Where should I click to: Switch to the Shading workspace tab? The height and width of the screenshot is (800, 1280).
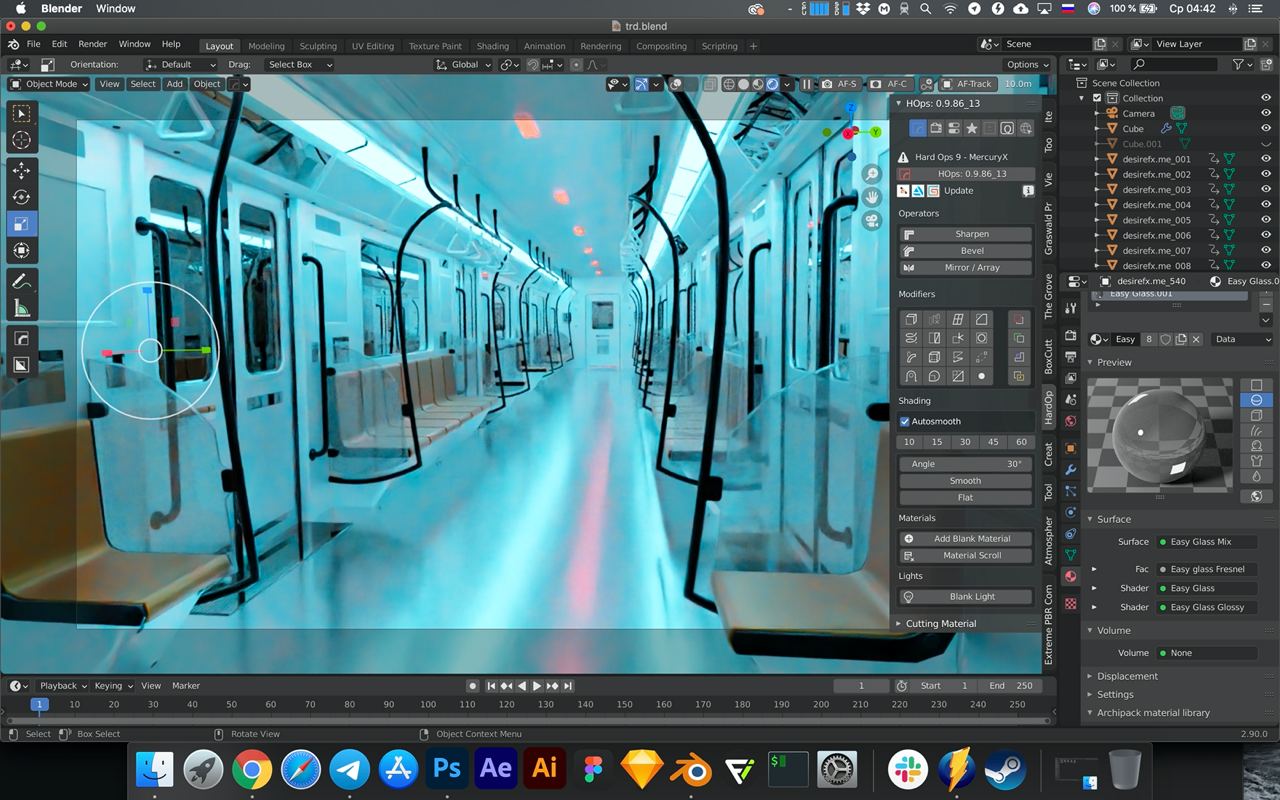point(492,46)
